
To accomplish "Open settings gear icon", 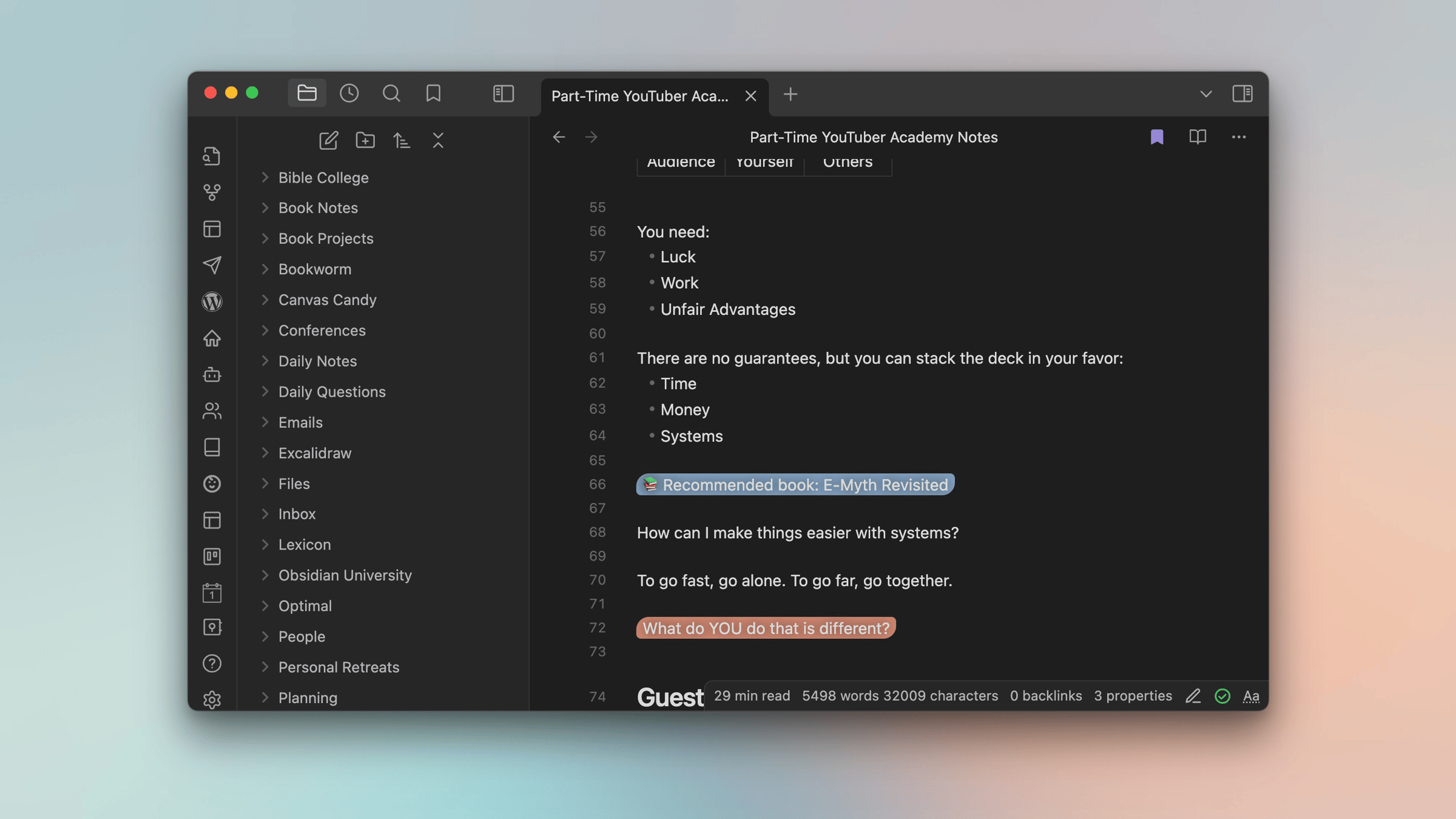I will point(212,699).
